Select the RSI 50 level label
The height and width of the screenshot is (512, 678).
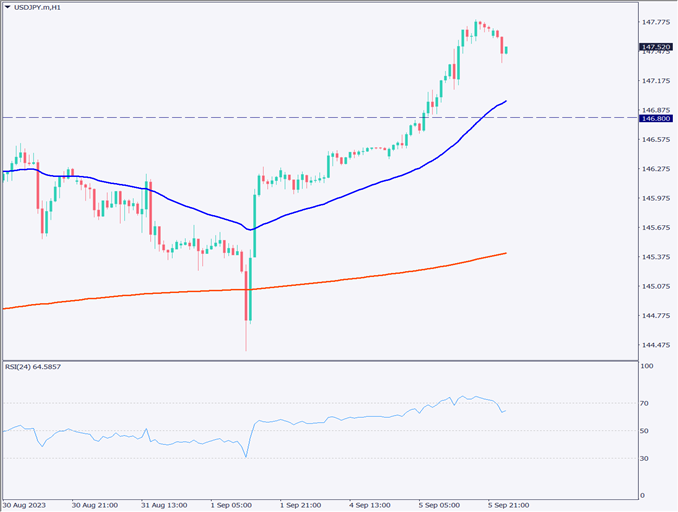pos(644,431)
